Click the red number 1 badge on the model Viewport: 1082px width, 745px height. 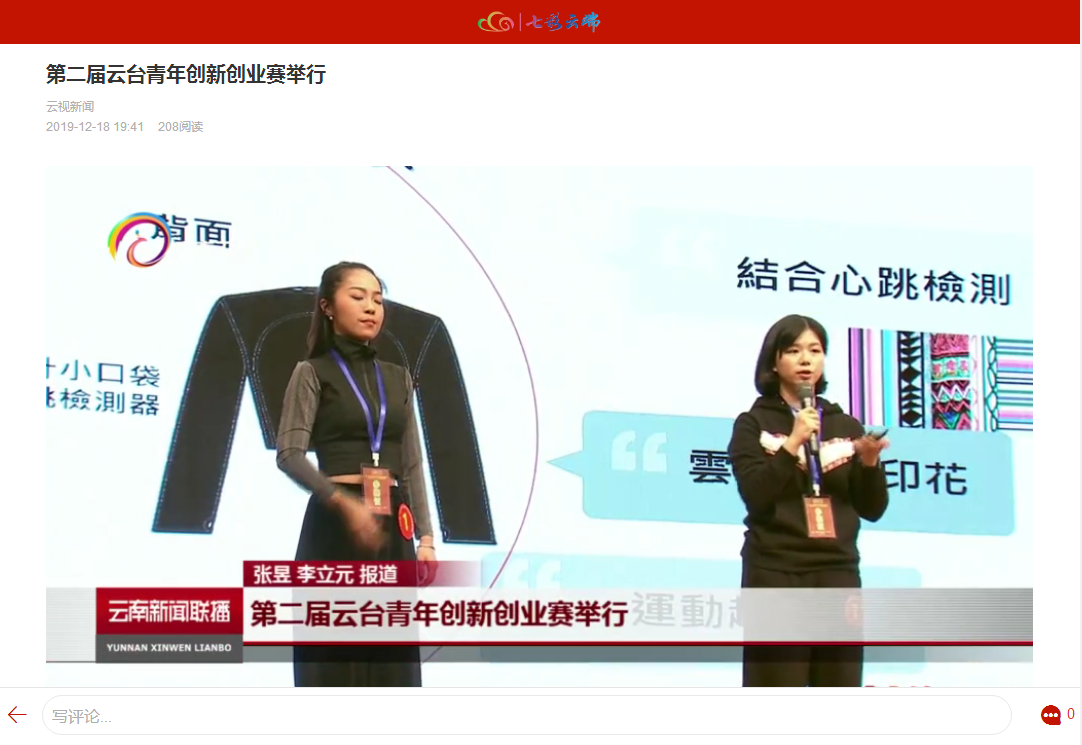coord(406,521)
